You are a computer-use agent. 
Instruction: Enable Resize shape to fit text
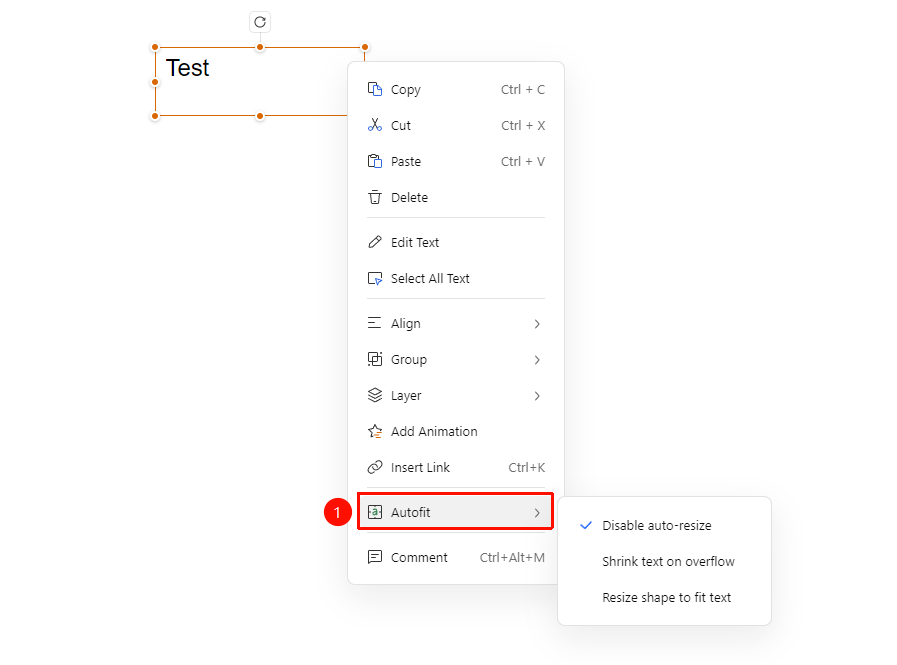664,597
